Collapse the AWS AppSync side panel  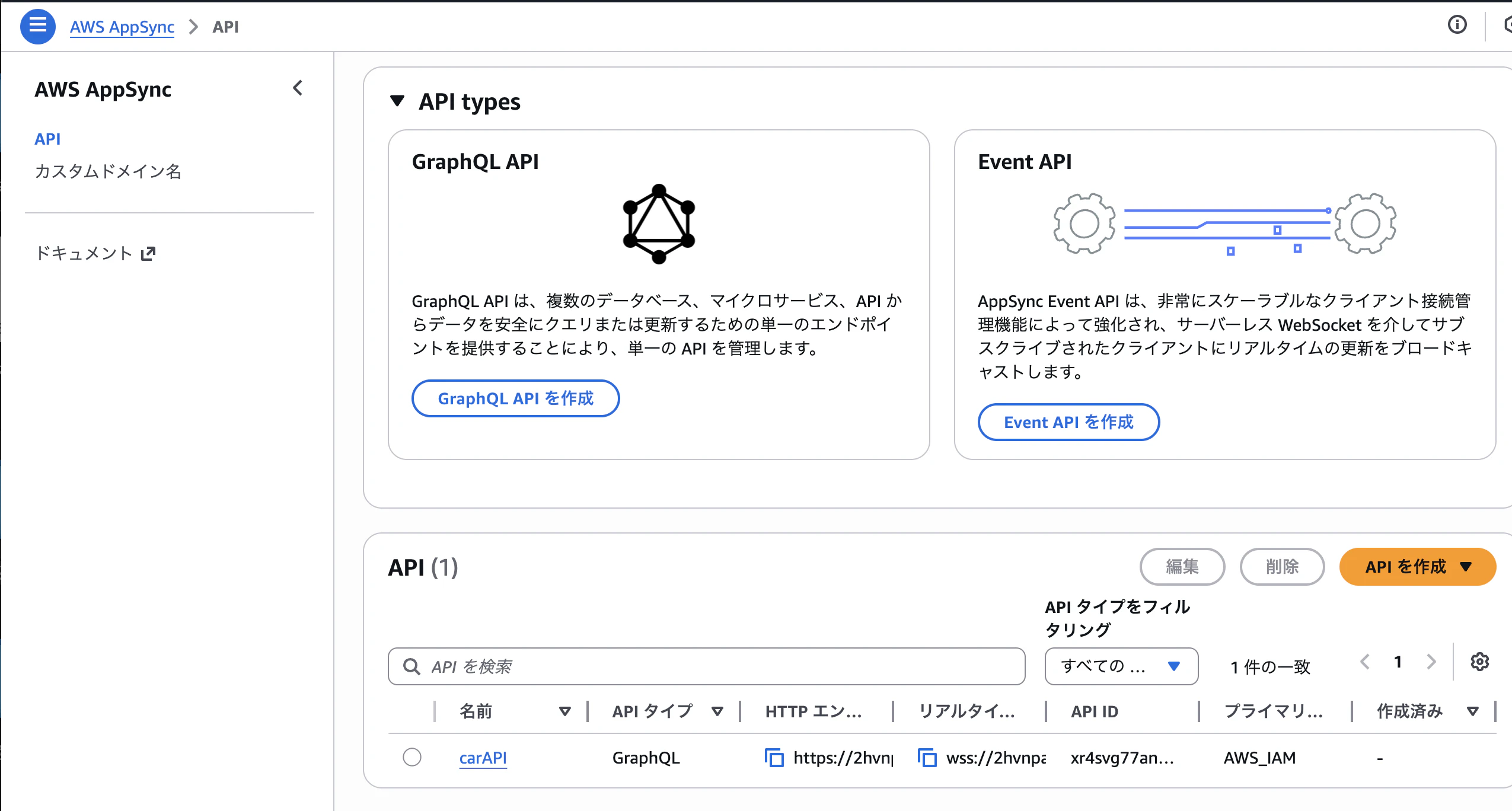point(298,88)
